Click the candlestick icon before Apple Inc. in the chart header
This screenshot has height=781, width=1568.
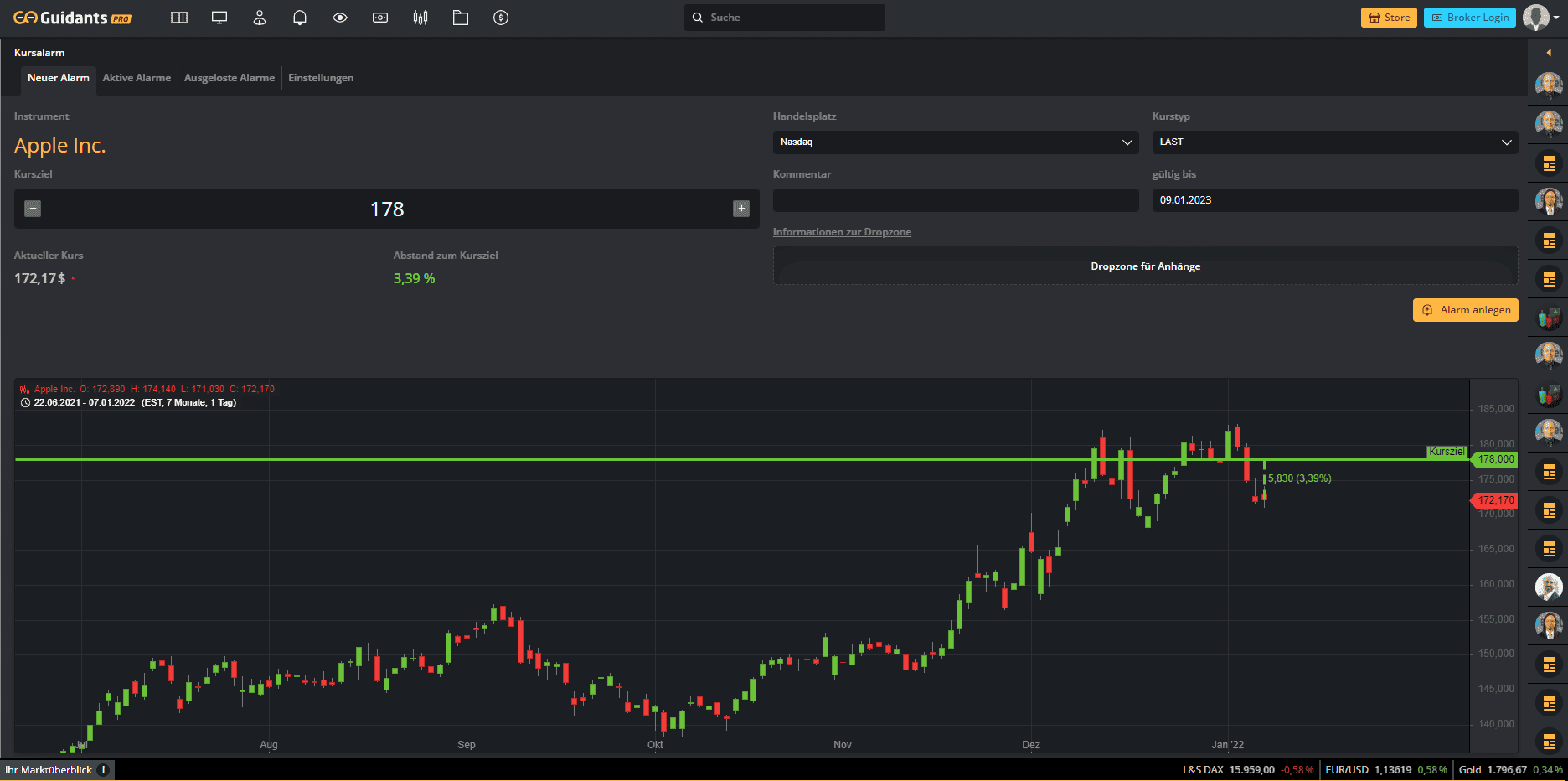click(x=24, y=389)
